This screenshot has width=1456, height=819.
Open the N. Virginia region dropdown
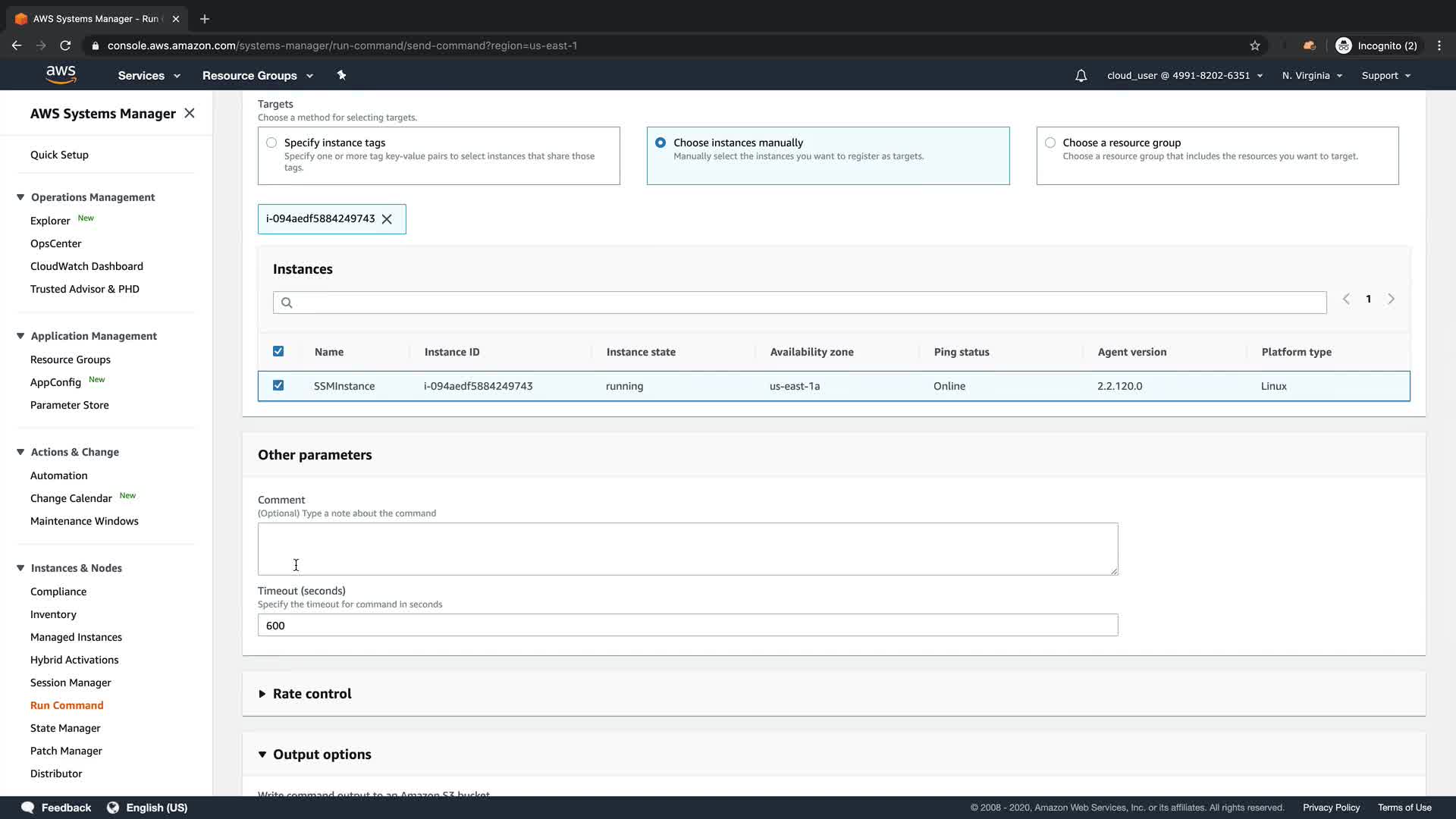point(1312,76)
